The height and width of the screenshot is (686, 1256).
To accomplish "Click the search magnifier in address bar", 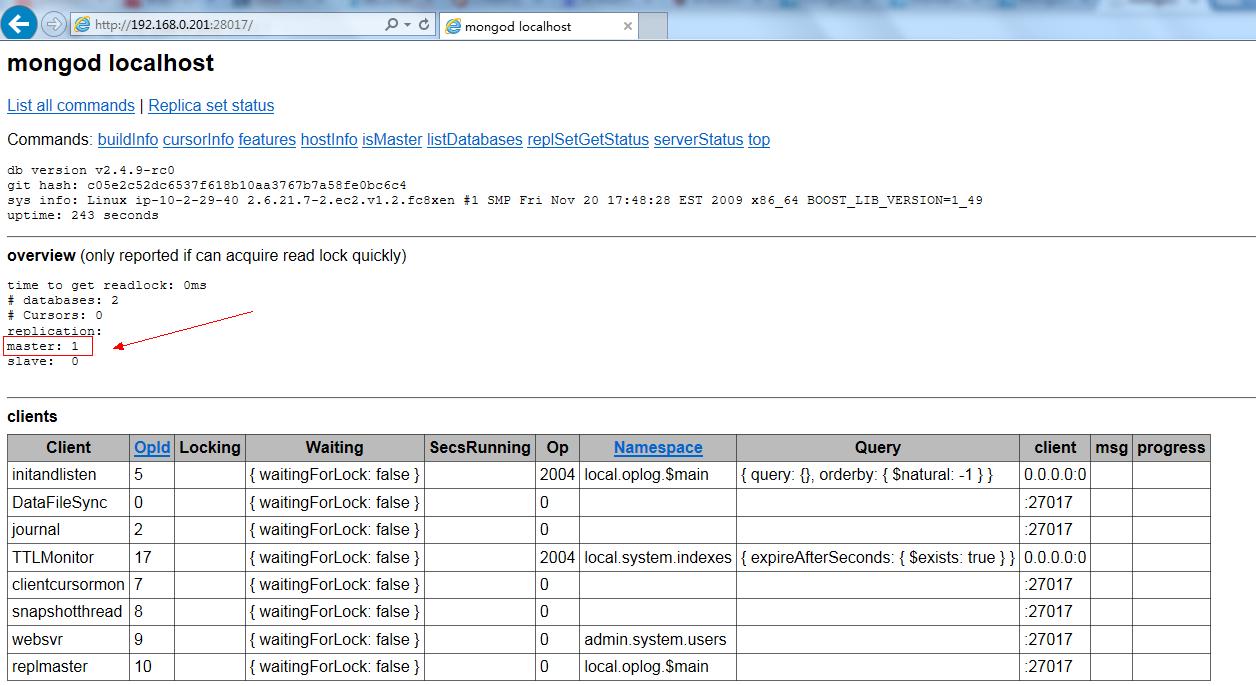I will 391,25.
